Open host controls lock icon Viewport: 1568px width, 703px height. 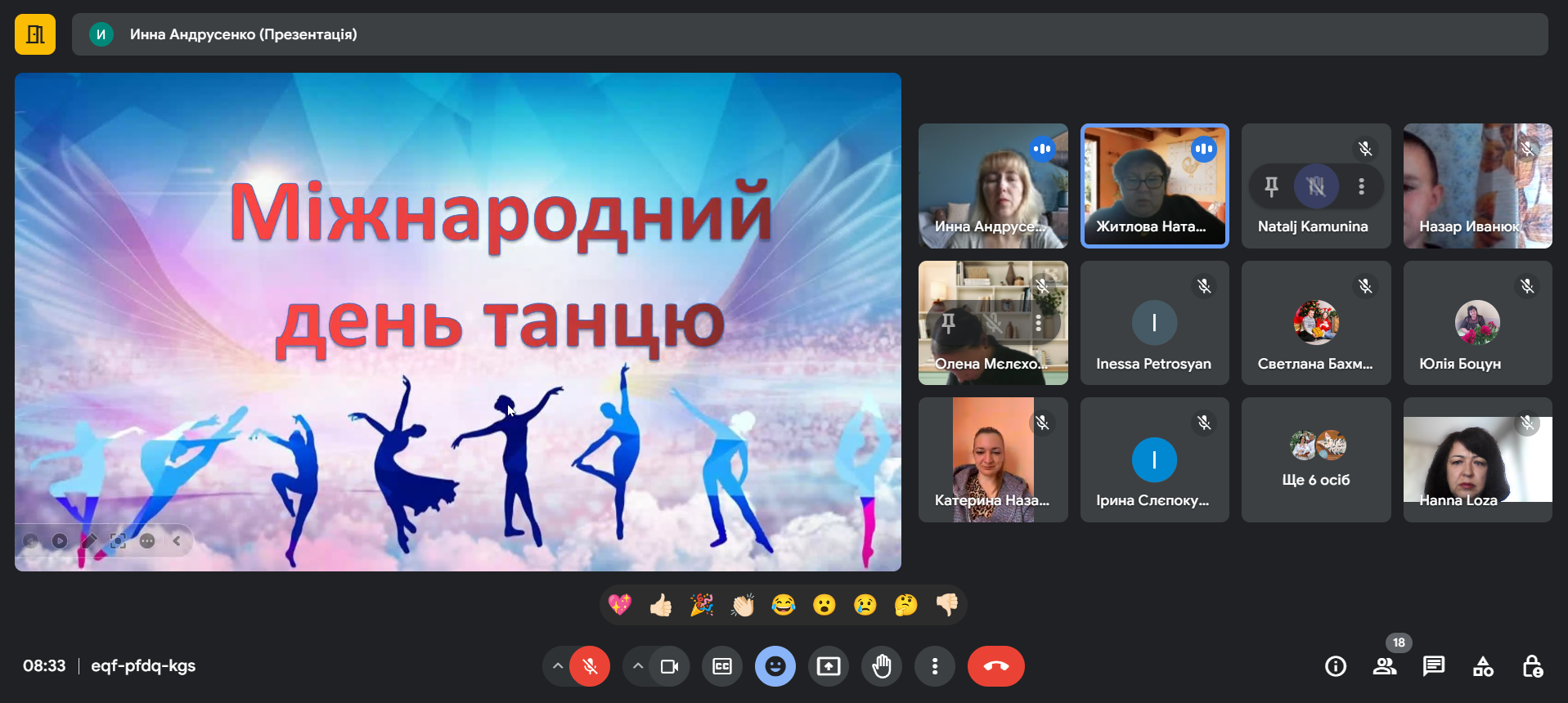1532,666
